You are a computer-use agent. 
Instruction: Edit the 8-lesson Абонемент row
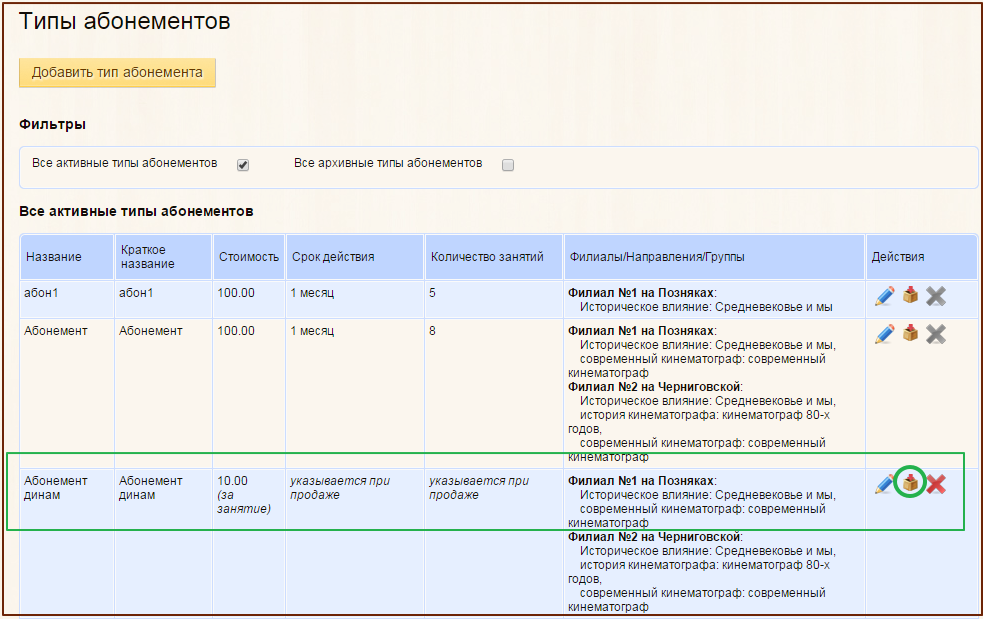(884, 334)
